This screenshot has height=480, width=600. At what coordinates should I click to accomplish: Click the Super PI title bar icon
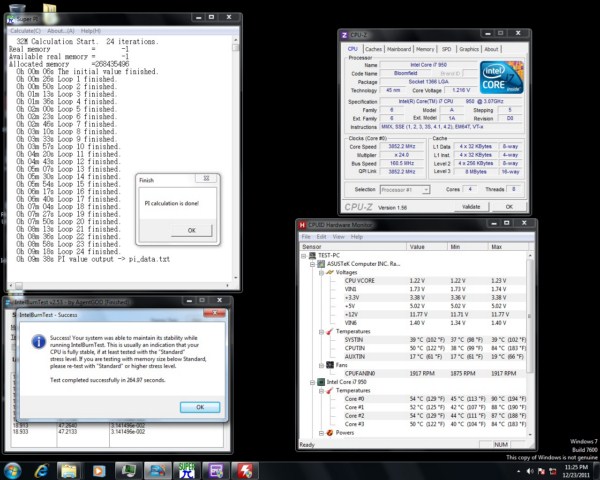click(10, 19)
